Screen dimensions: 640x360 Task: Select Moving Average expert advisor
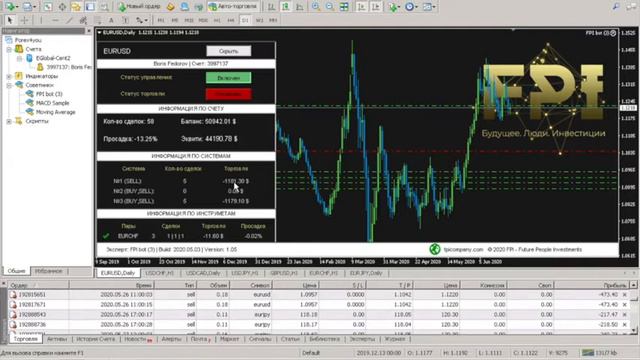coord(56,112)
